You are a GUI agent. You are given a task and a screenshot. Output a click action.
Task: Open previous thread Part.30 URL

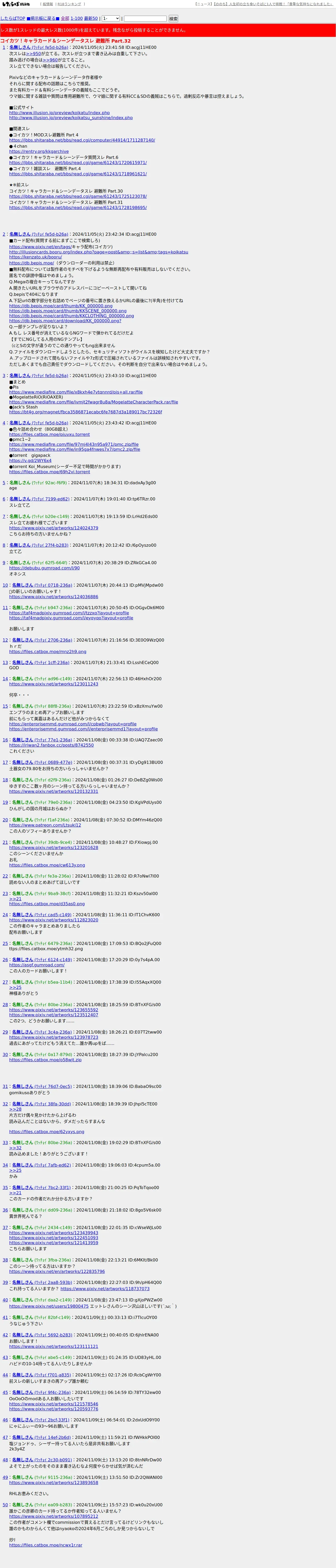point(78,196)
